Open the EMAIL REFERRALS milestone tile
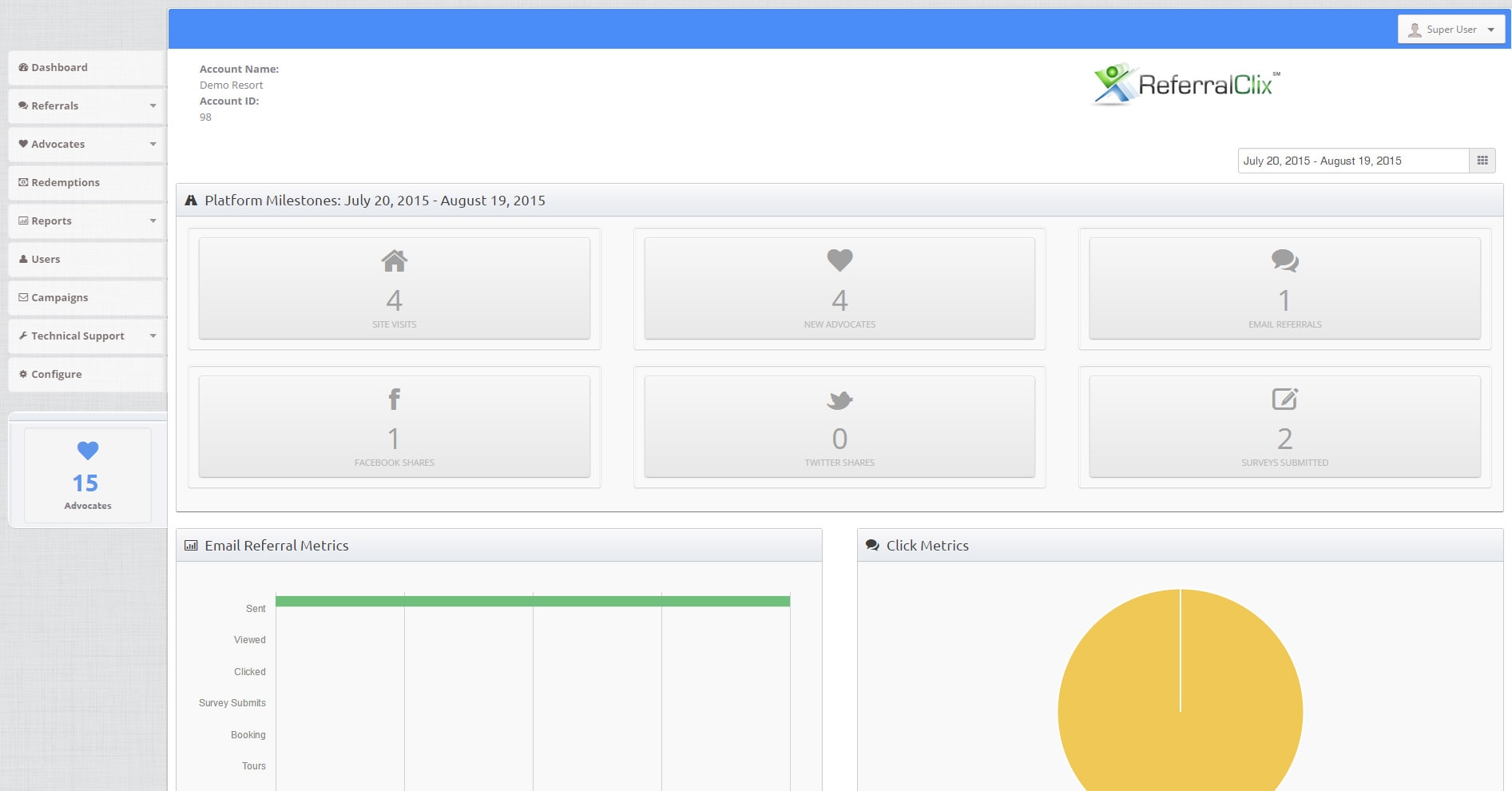This screenshot has height=791, width=1512. [1285, 288]
